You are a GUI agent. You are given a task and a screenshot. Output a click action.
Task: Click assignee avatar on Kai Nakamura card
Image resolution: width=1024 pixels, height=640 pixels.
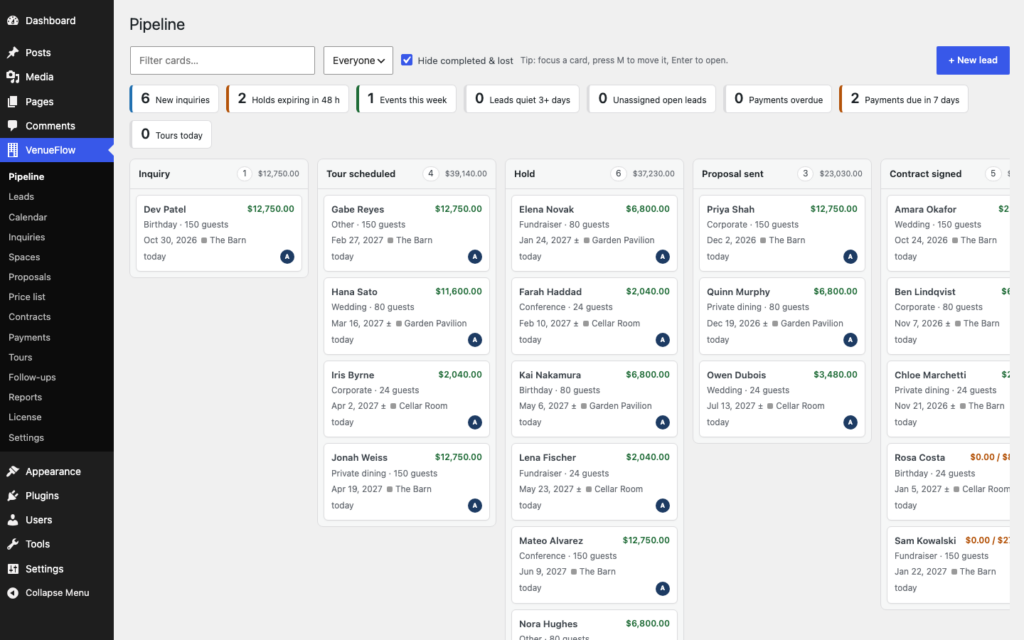663,423
